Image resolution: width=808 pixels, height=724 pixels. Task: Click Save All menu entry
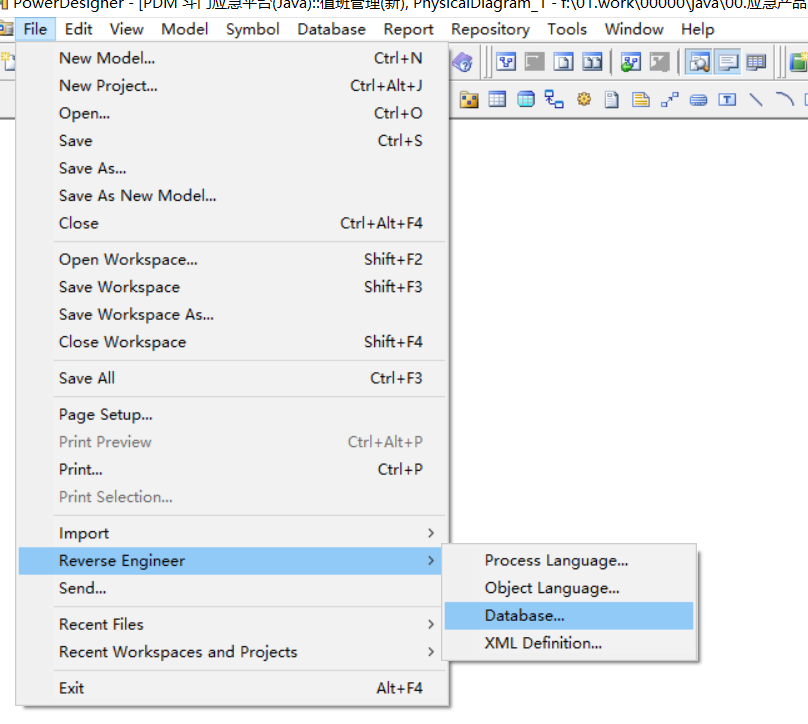click(232, 378)
